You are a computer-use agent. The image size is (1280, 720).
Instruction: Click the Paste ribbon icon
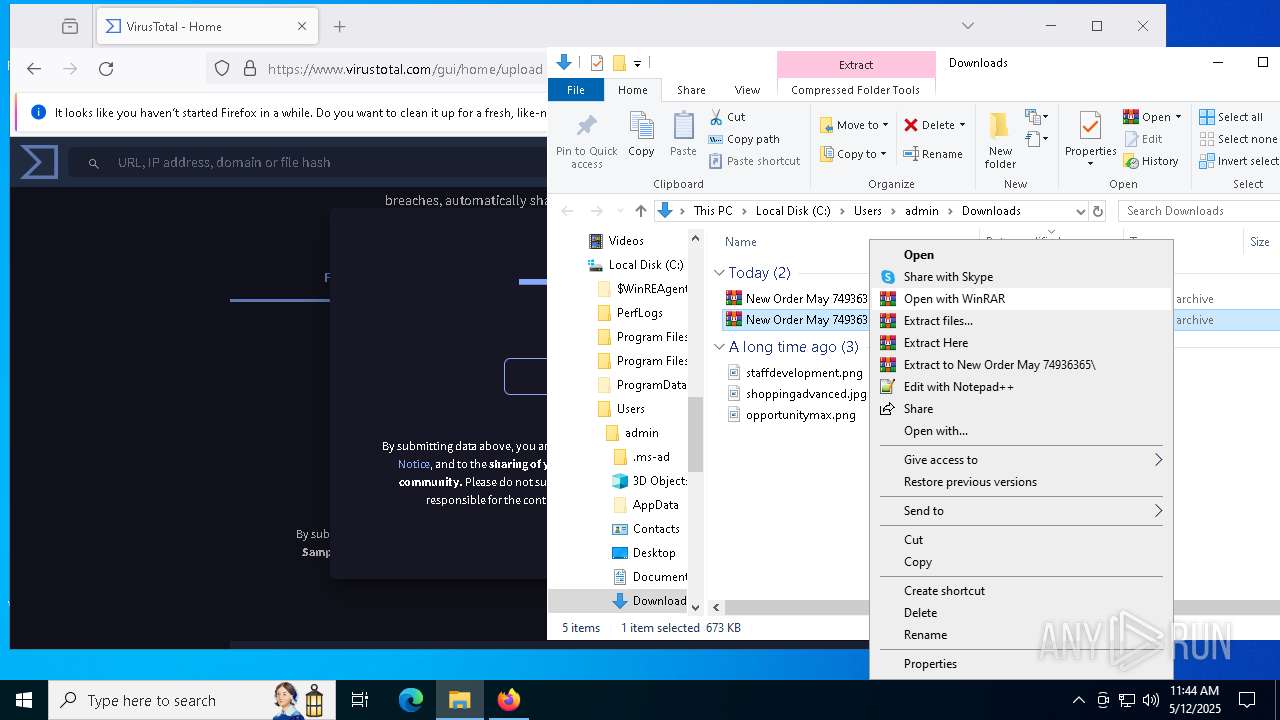click(683, 135)
